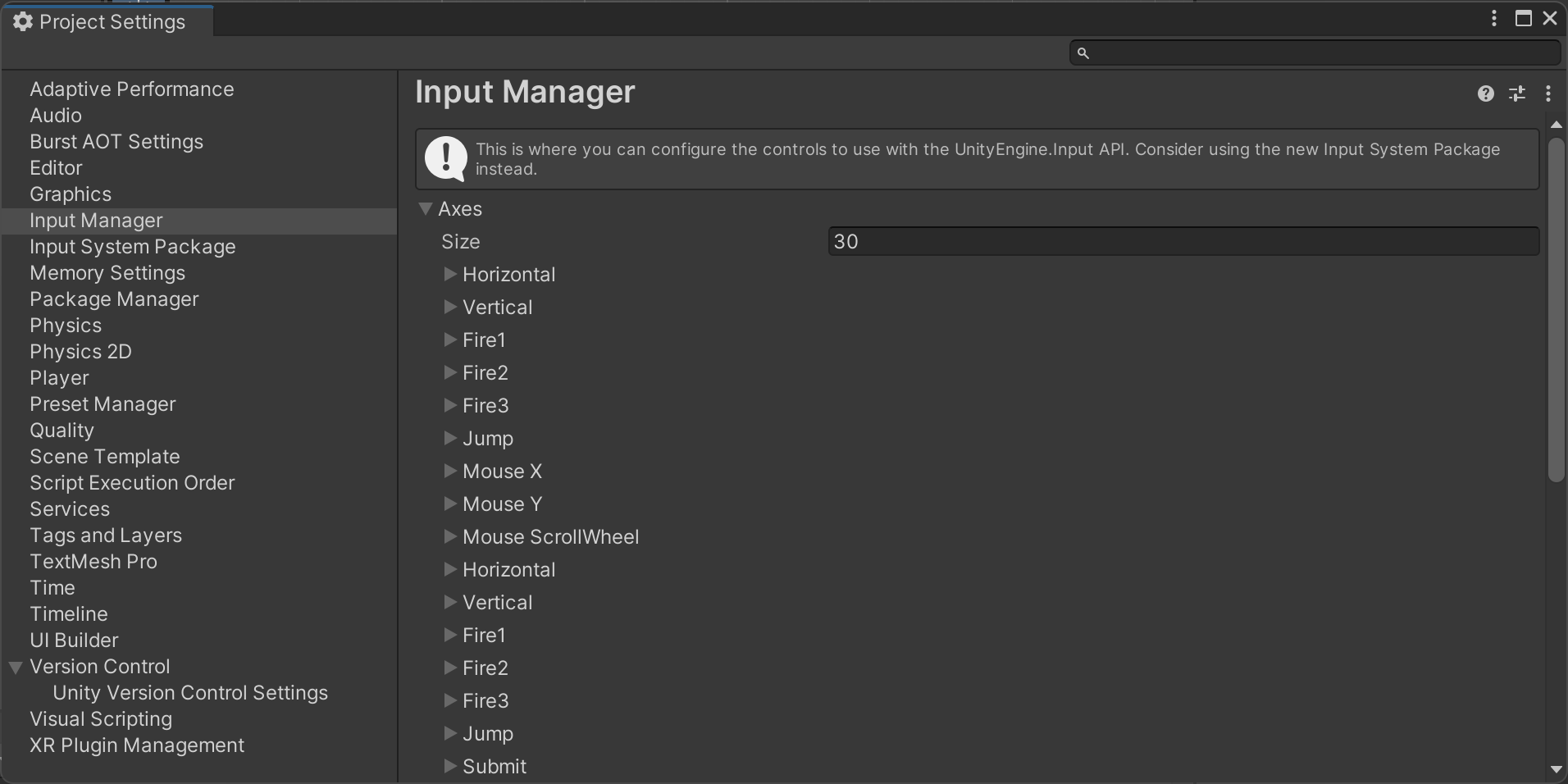Collapse the Version Control category
Viewport: 1568px width, 784px height.
(x=16, y=667)
